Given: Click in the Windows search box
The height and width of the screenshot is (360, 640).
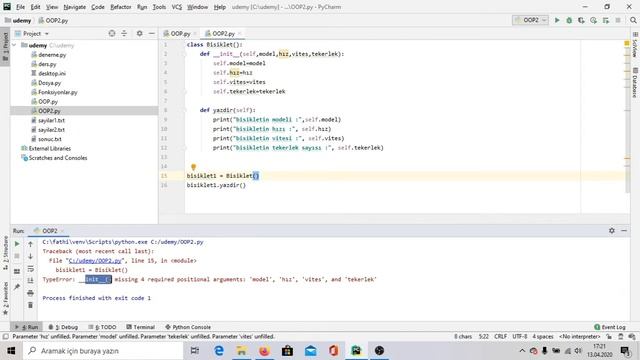Looking at the screenshot, I should point(103,351).
